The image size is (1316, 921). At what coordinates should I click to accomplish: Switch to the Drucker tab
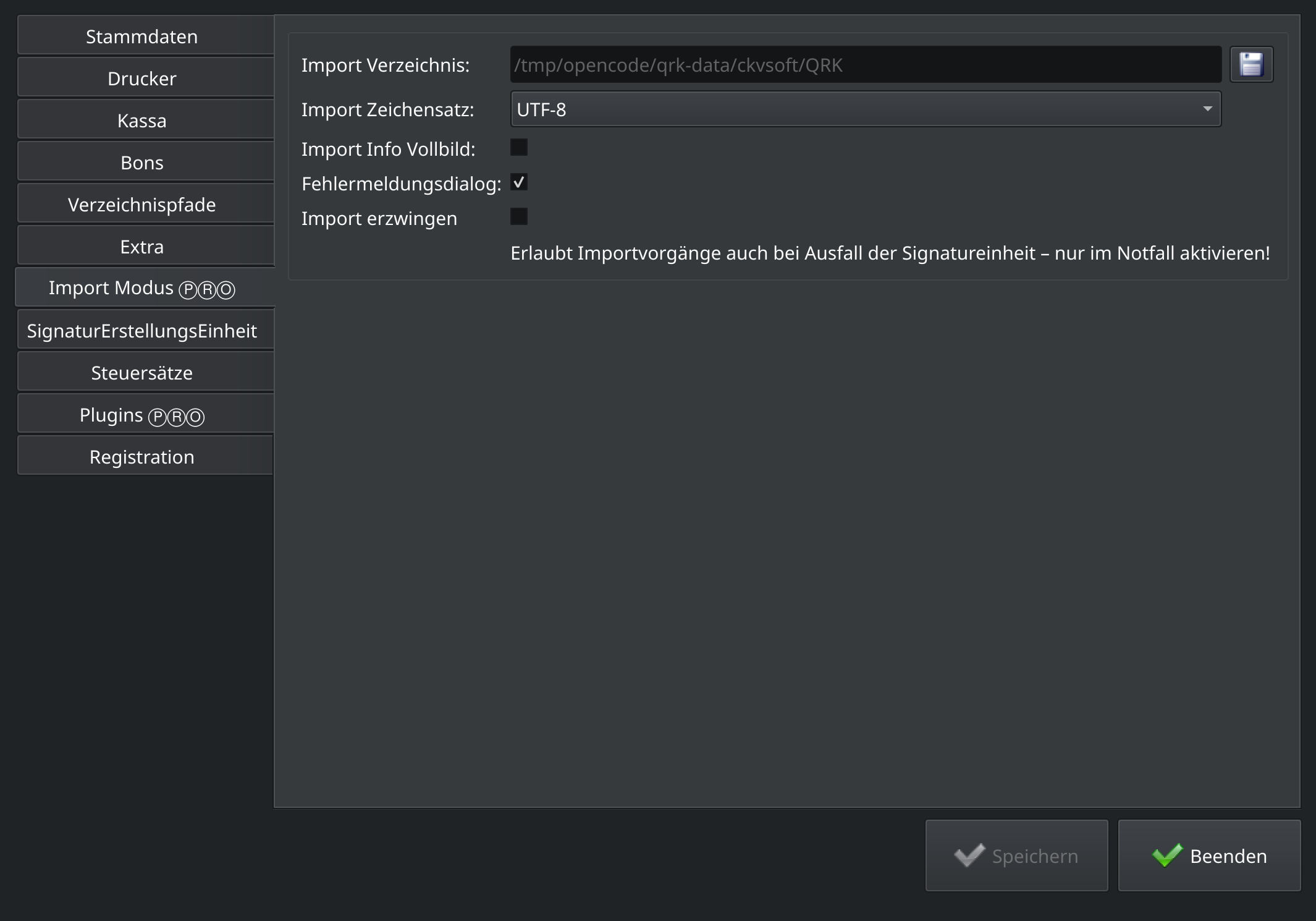pos(145,79)
